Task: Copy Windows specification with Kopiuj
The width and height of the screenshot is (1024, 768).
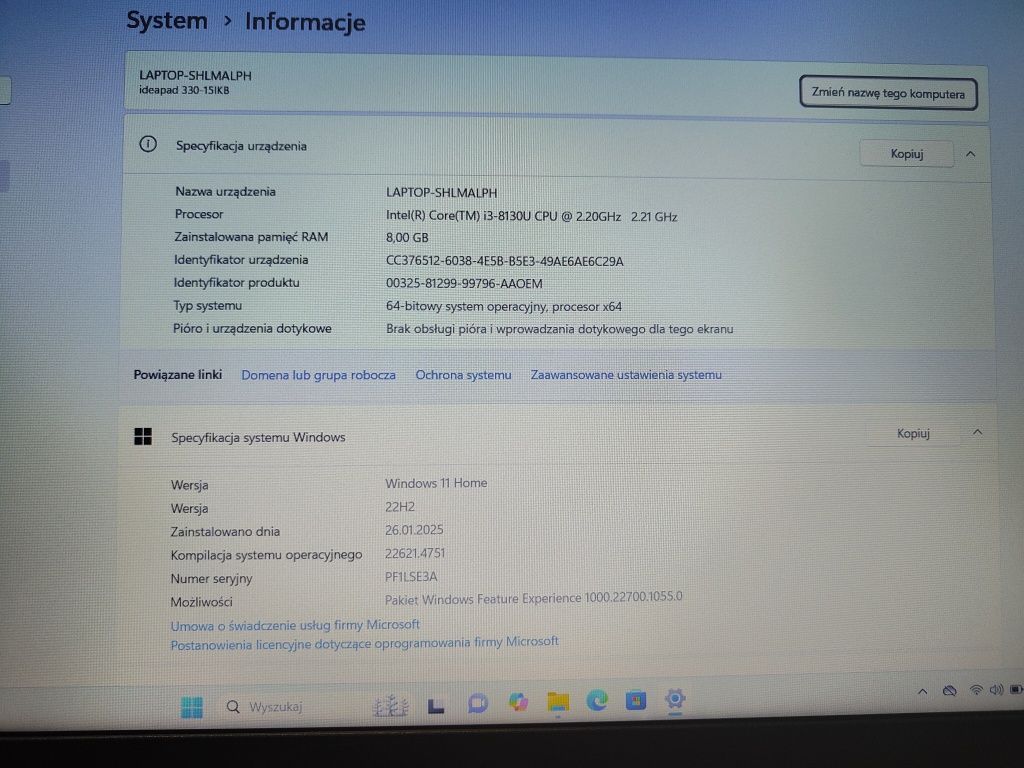Action: [x=913, y=434]
